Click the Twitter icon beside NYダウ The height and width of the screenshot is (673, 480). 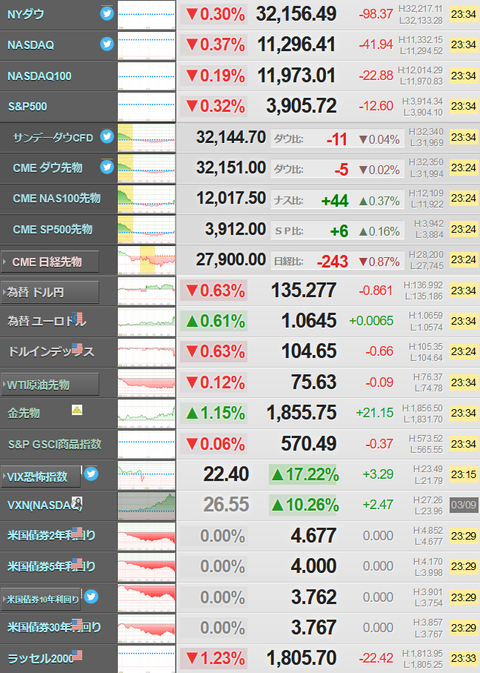click(107, 14)
